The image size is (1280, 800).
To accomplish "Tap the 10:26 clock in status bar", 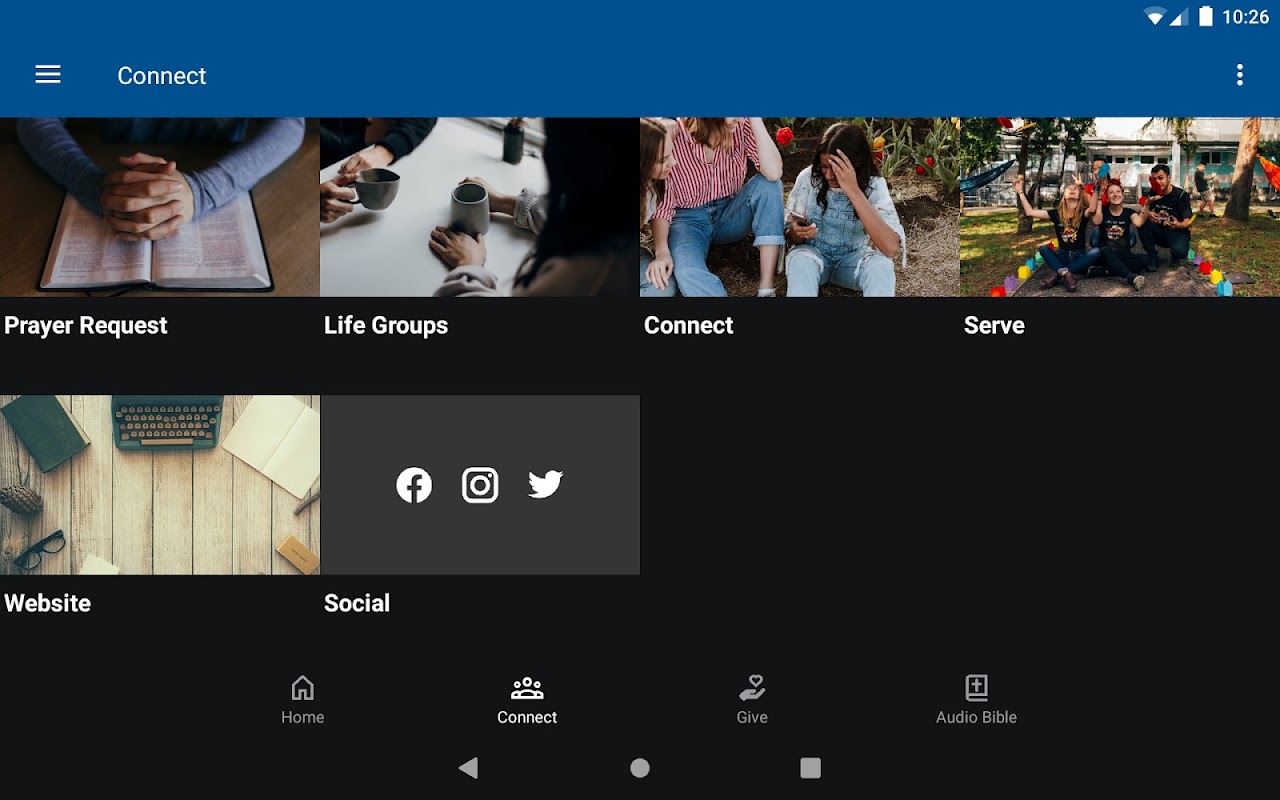I will click(1245, 17).
